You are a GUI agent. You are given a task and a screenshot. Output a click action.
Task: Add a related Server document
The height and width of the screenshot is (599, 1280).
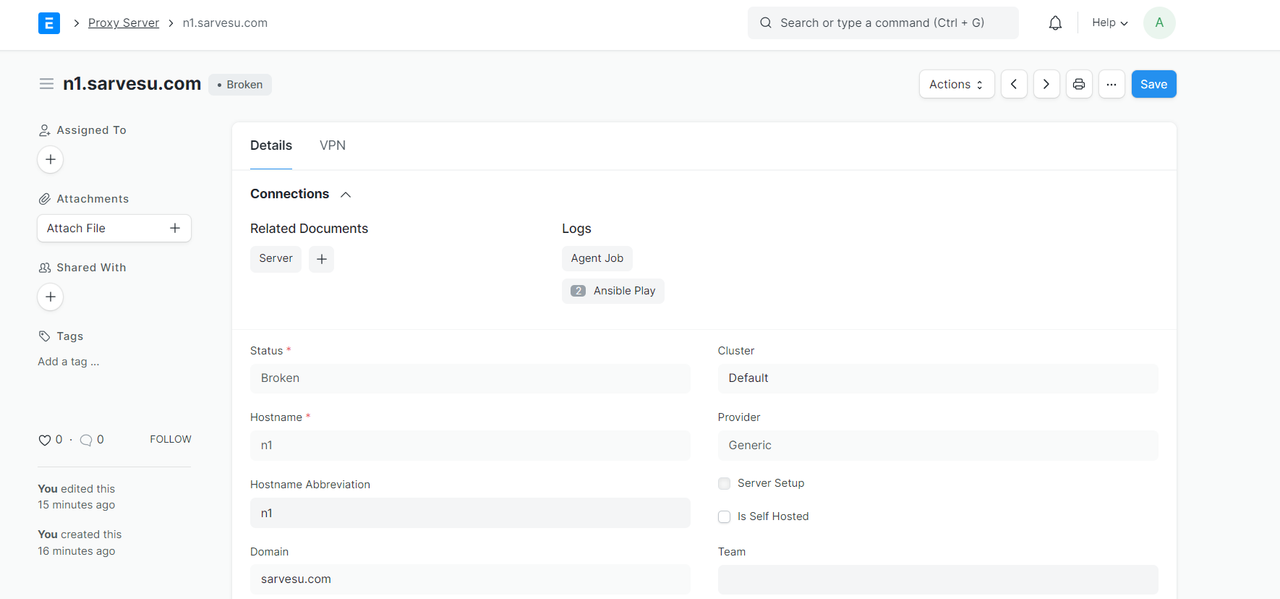[321, 259]
